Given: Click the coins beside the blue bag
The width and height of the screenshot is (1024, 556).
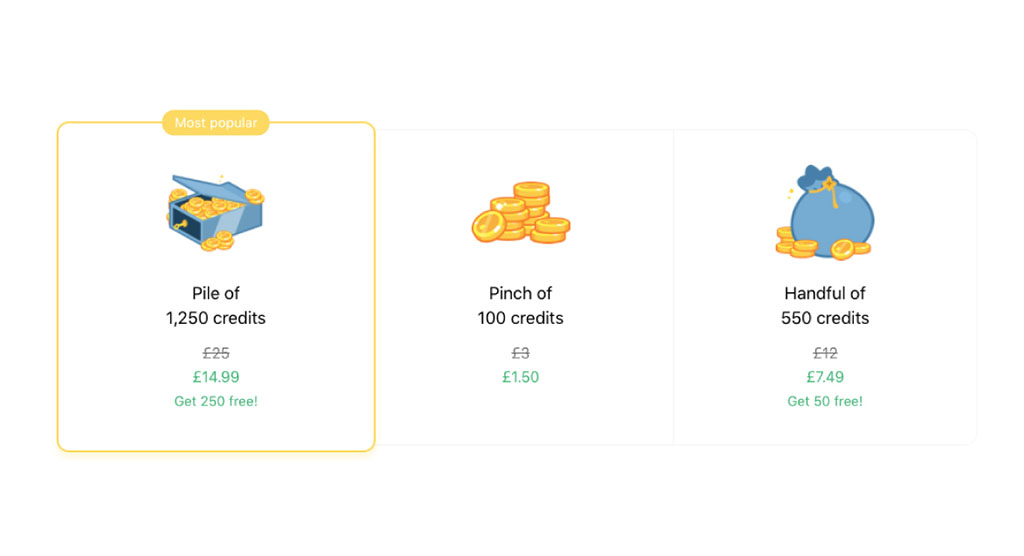Looking at the screenshot, I should (x=797, y=243).
